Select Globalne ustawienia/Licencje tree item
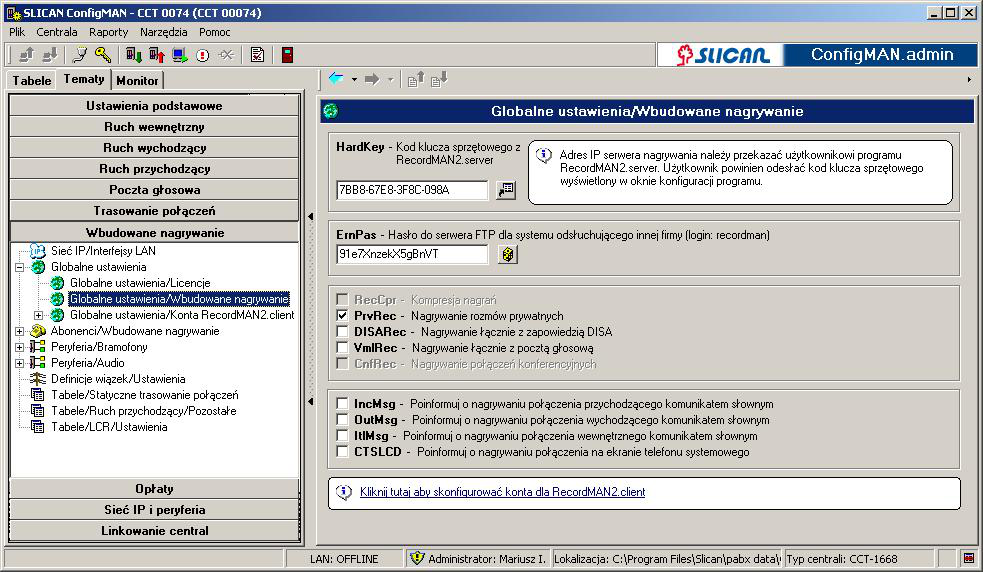 (x=140, y=283)
